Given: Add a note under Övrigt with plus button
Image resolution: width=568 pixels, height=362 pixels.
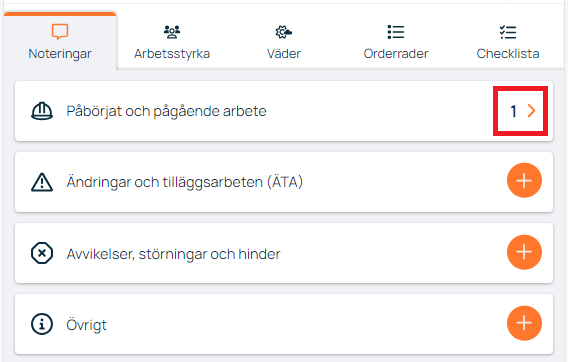Looking at the screenshot, I should coord(524,323).
